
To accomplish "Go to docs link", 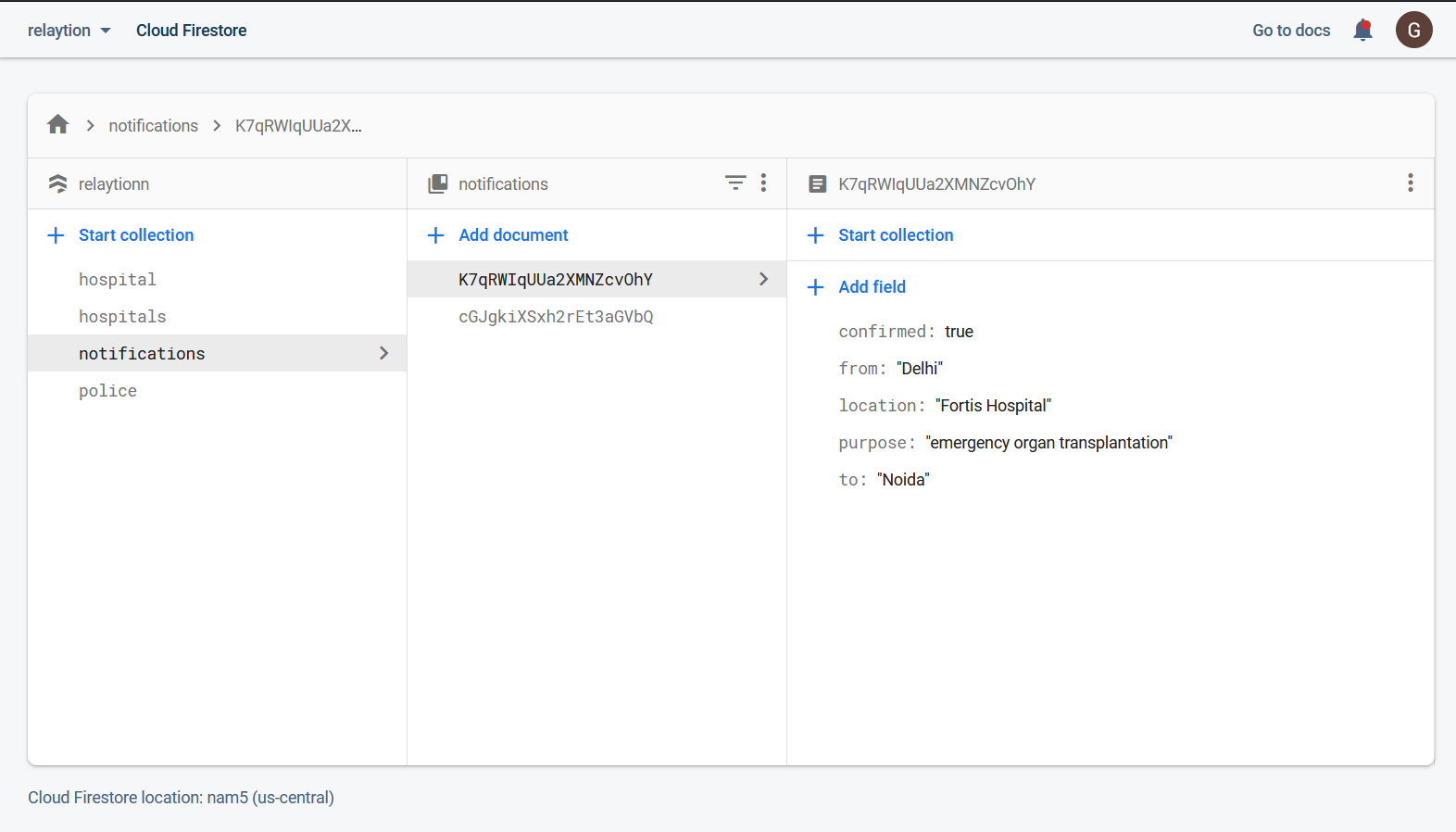I will pos(1291,31).
